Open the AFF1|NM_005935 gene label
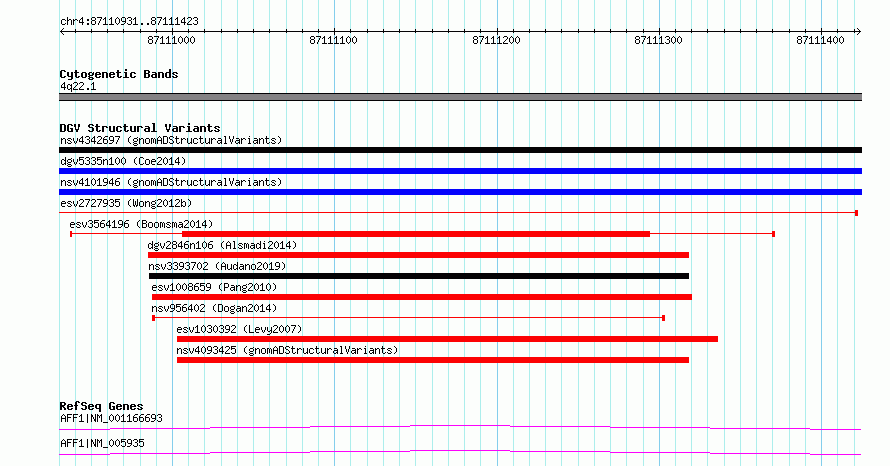Viewport: 890px width, 466px height. (102, 443)
